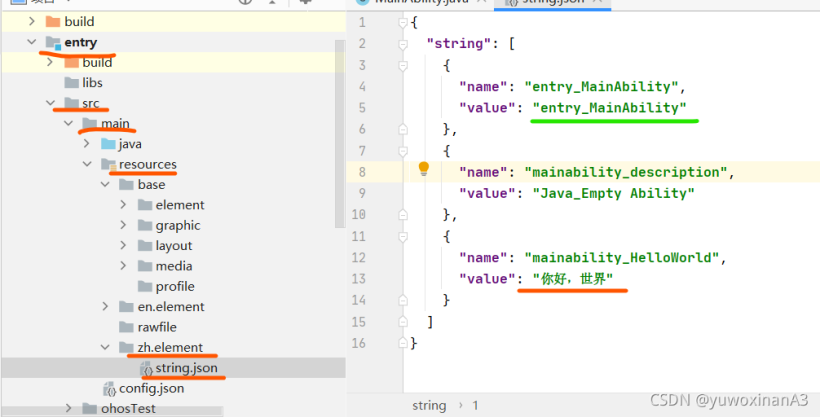Screen dimensions: 820x417
Task: Switch to the MainAbility.java tab
Action: pyautogui.click(x=420, y=3)
